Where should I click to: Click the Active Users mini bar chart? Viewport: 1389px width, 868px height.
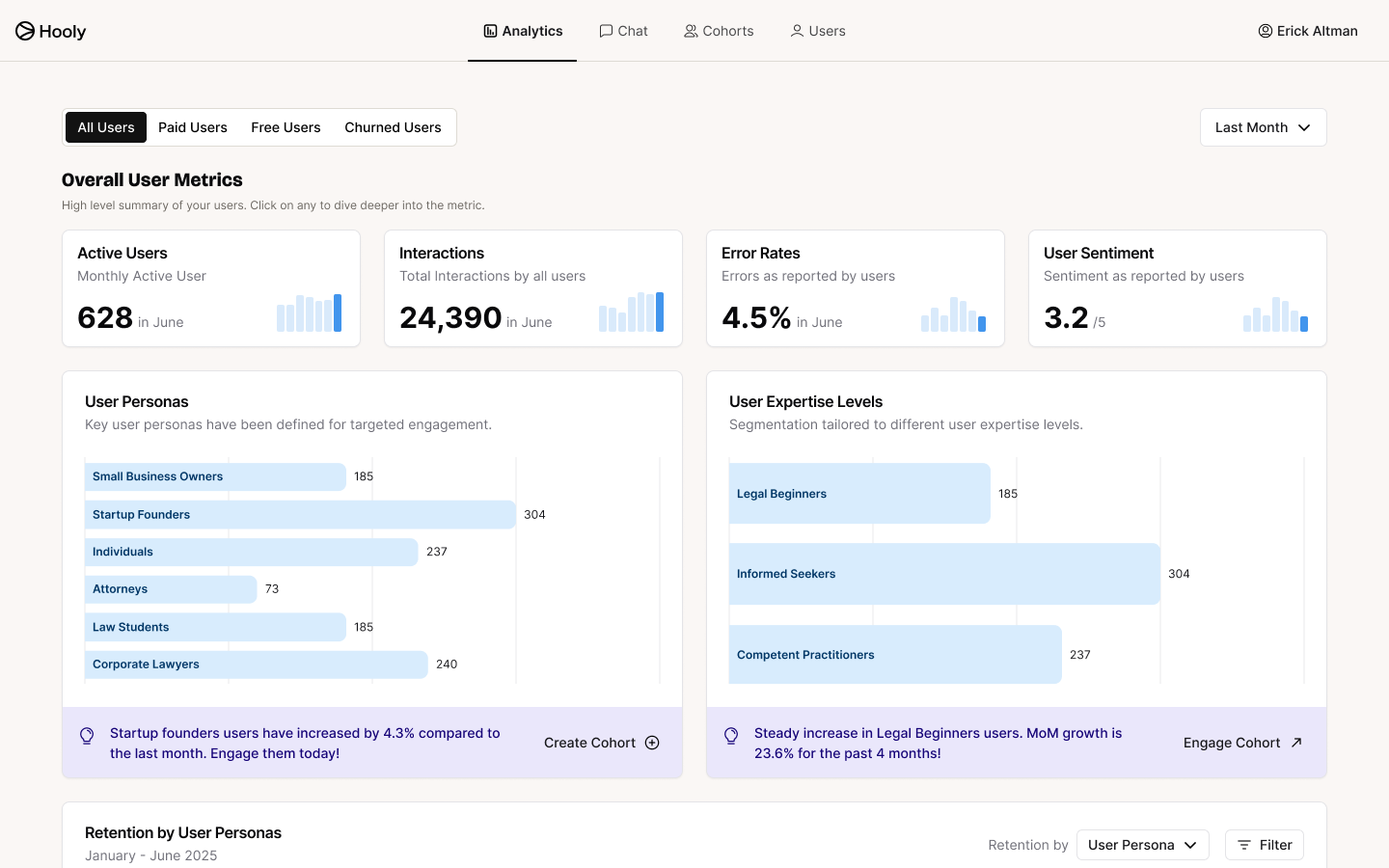(x=309, y=313)
